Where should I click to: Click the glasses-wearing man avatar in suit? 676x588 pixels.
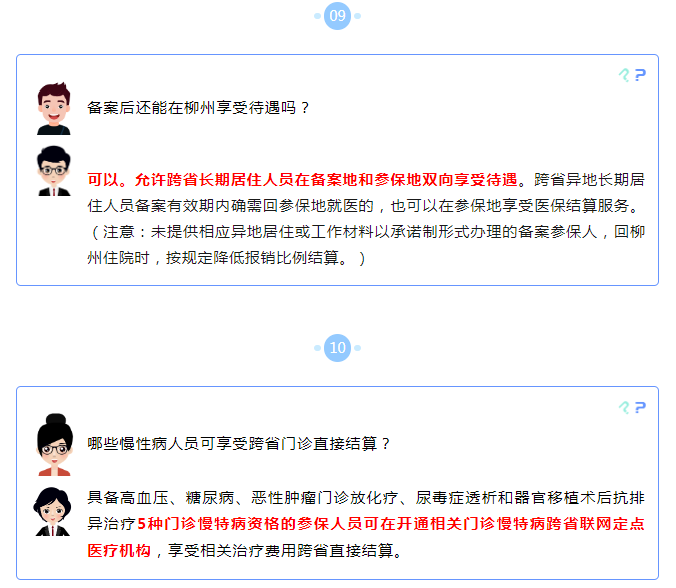pos(53,171)
